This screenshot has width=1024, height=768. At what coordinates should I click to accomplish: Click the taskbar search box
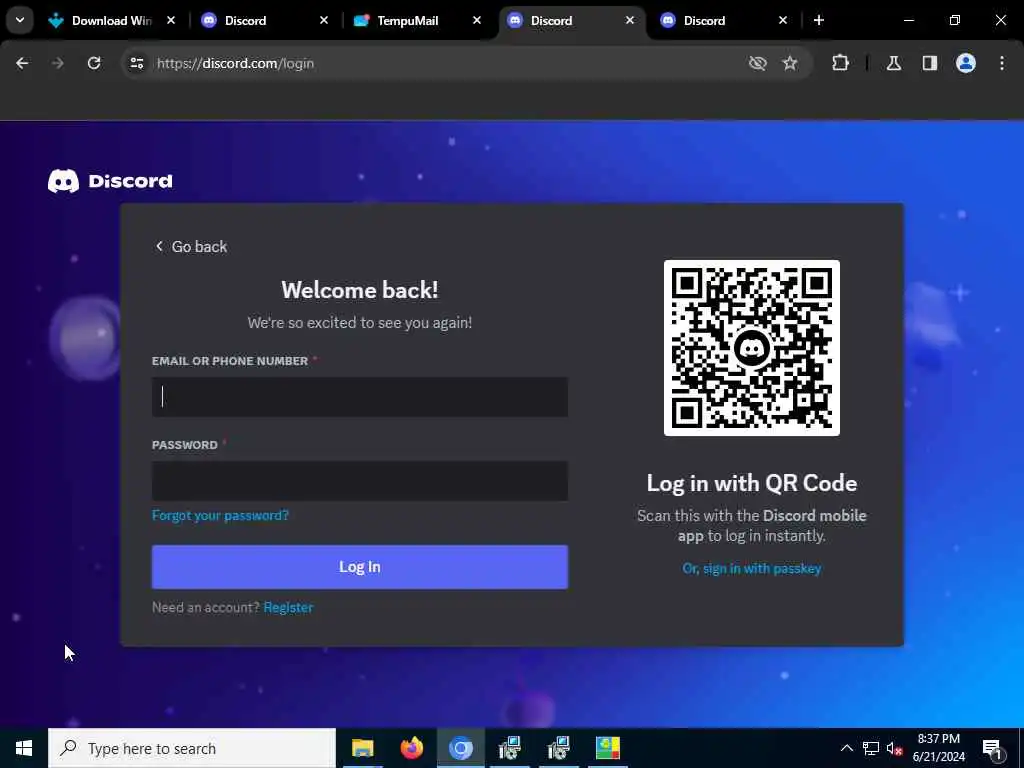point(192,748)
